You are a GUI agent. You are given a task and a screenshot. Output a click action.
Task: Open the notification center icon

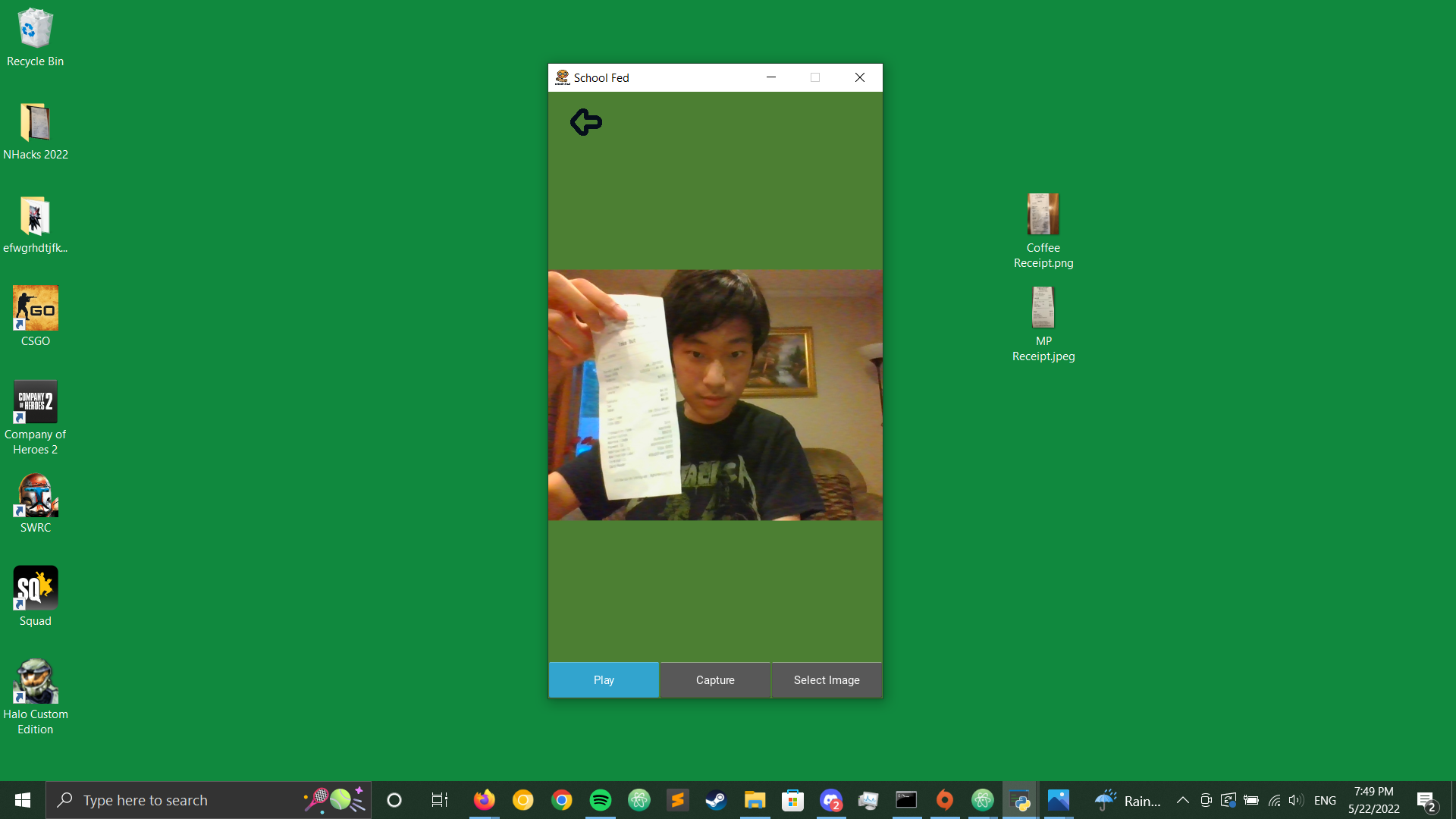[1425, 800]
